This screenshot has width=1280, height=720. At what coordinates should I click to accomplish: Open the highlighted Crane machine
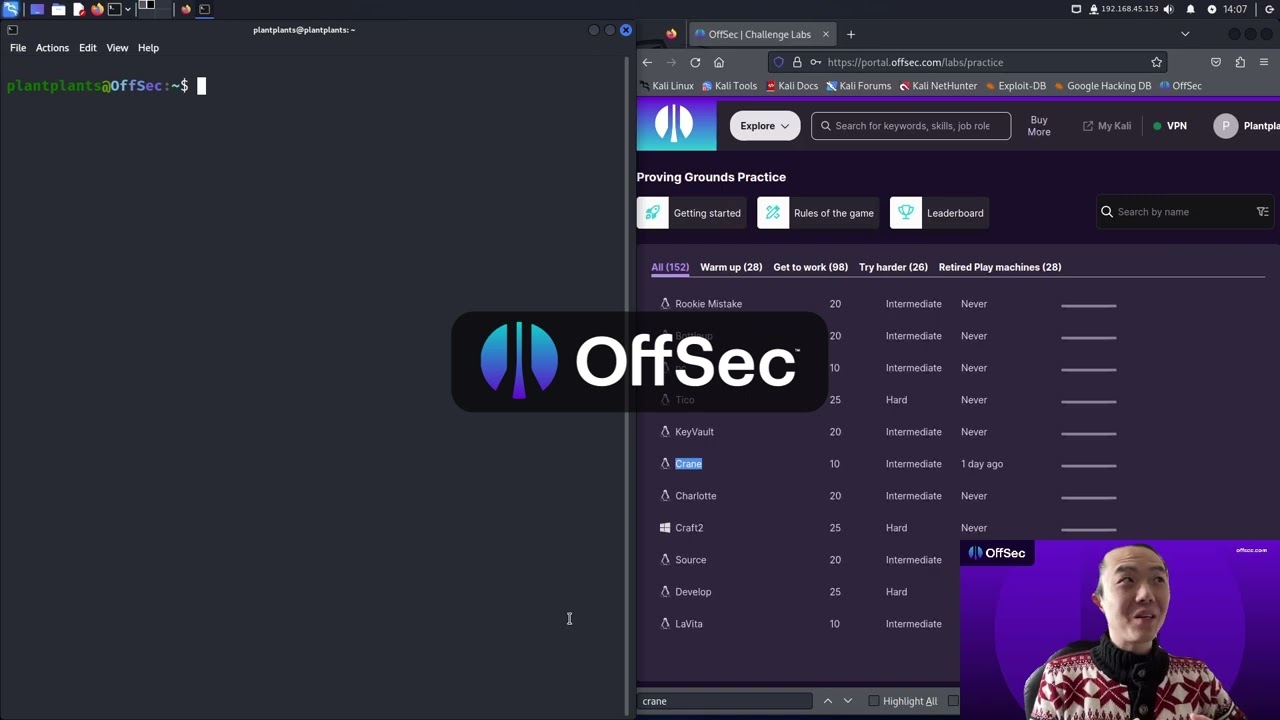point(688,464)
